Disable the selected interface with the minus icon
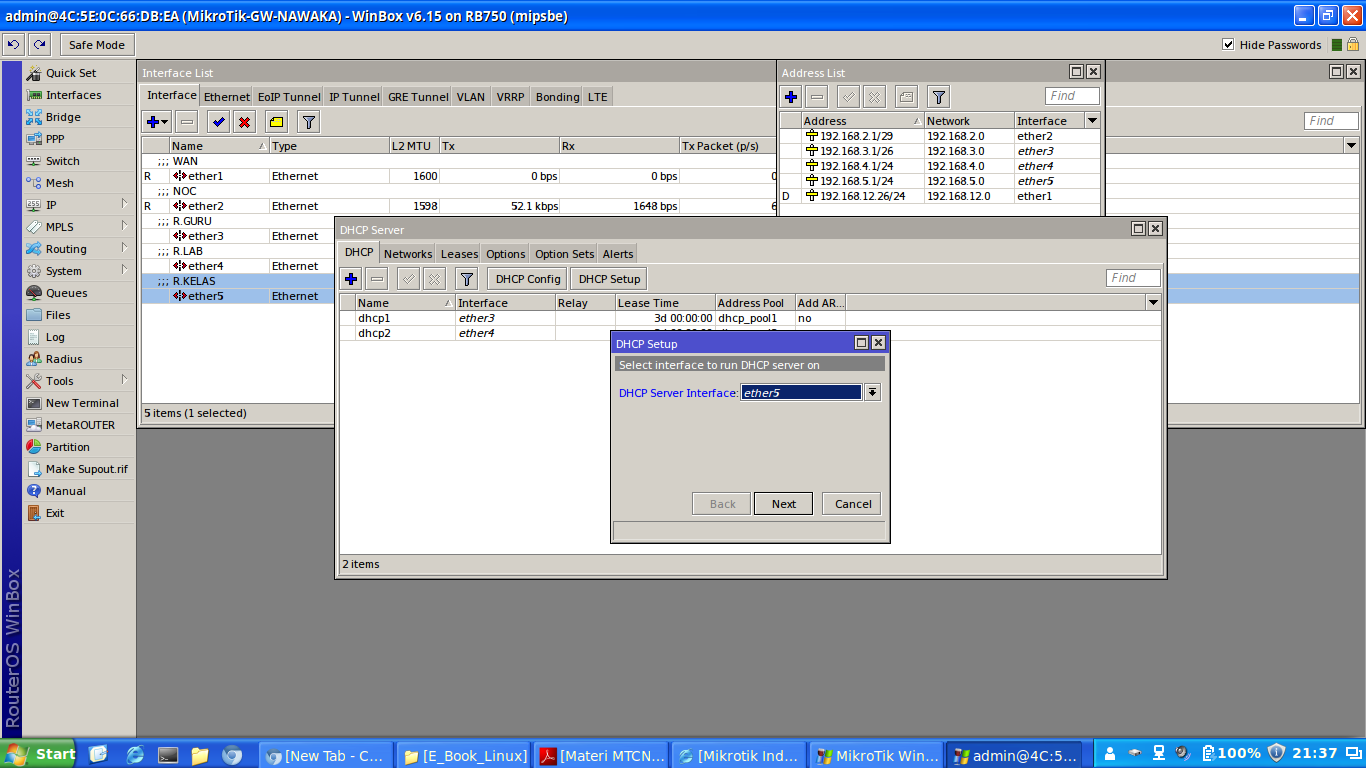This screenshot has height=768, width=1366. (x=186, y=121)
